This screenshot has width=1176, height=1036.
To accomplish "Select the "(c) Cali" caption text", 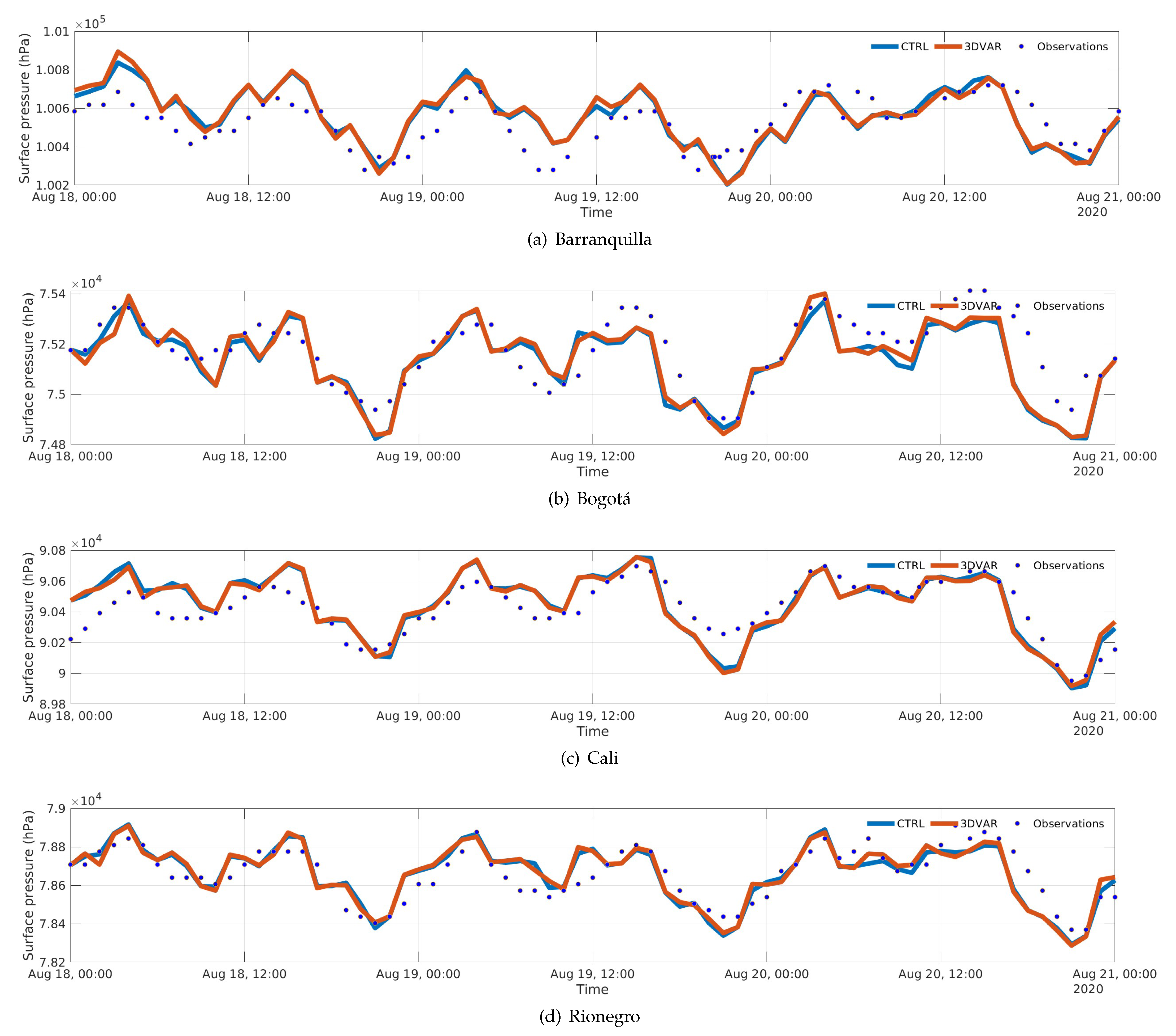I will point(589,758).
